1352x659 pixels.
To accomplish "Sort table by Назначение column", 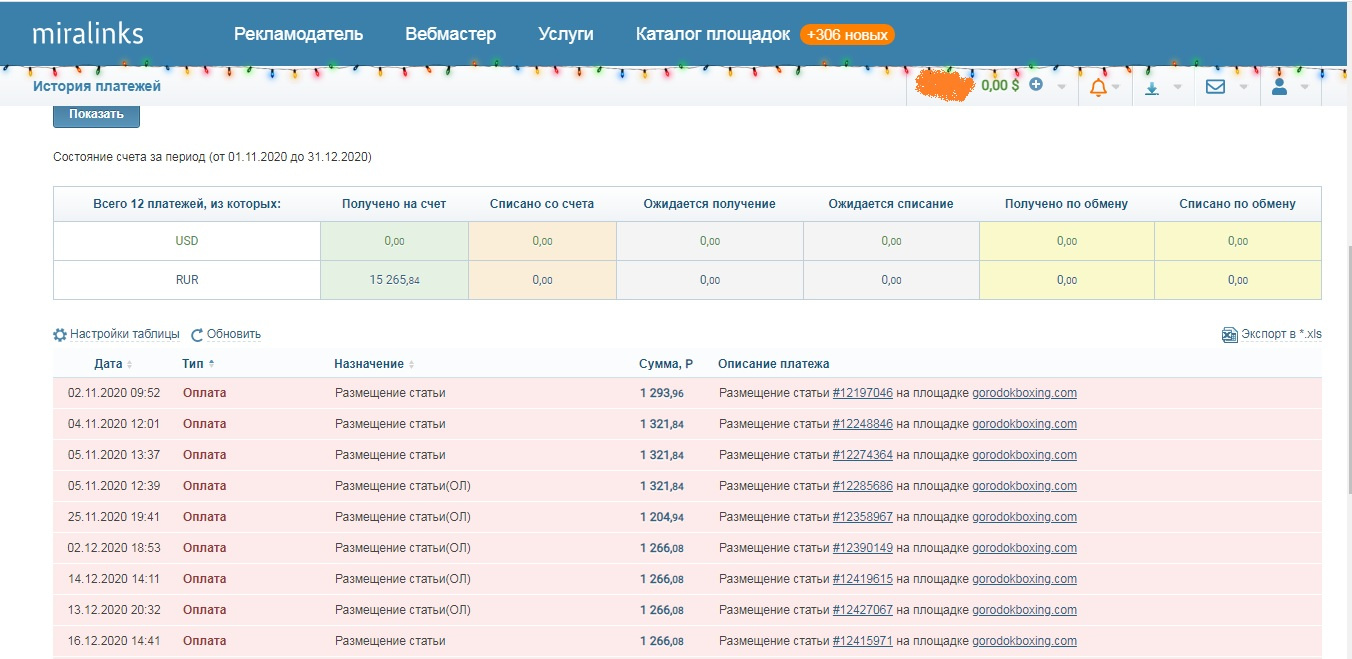I will coord(374,364).
